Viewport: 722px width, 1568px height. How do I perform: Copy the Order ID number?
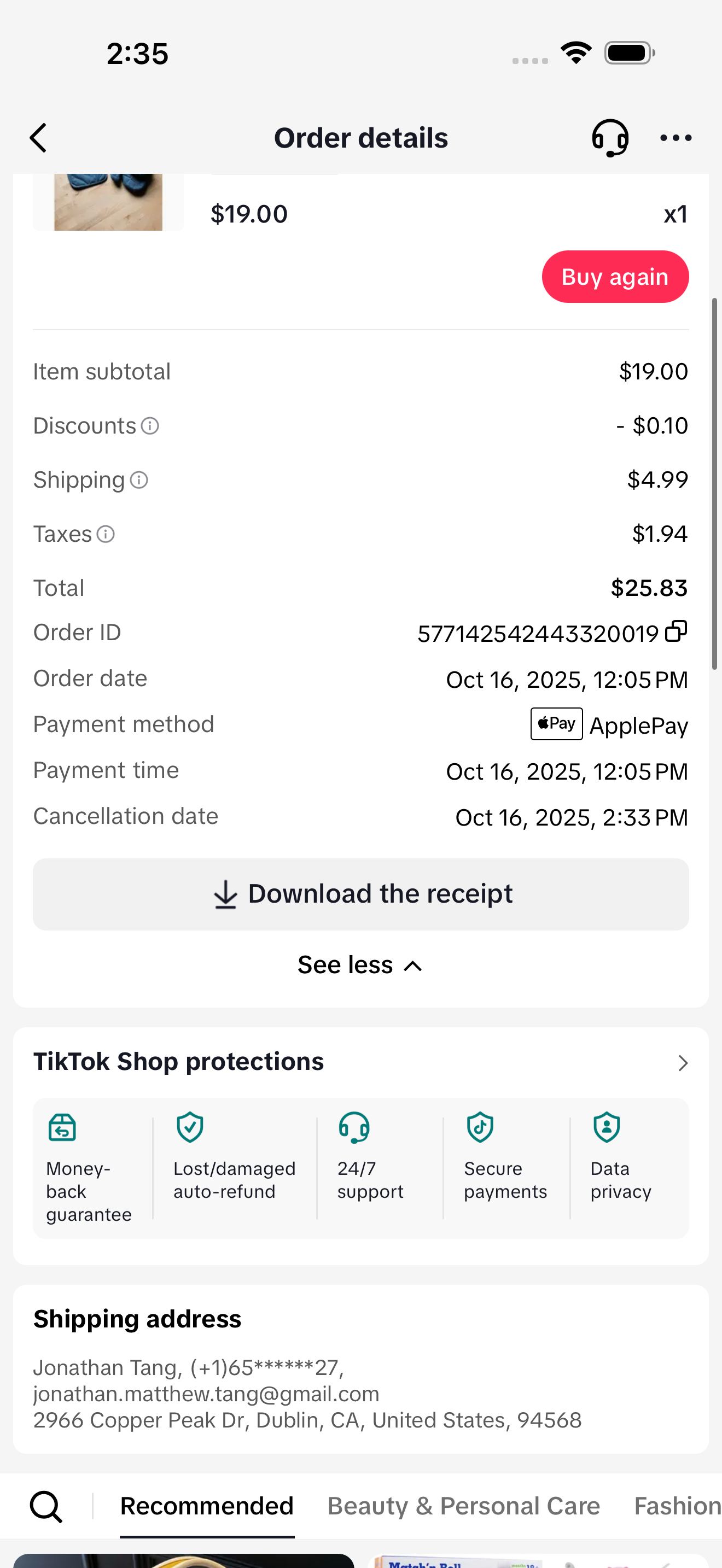pos(676,631)
